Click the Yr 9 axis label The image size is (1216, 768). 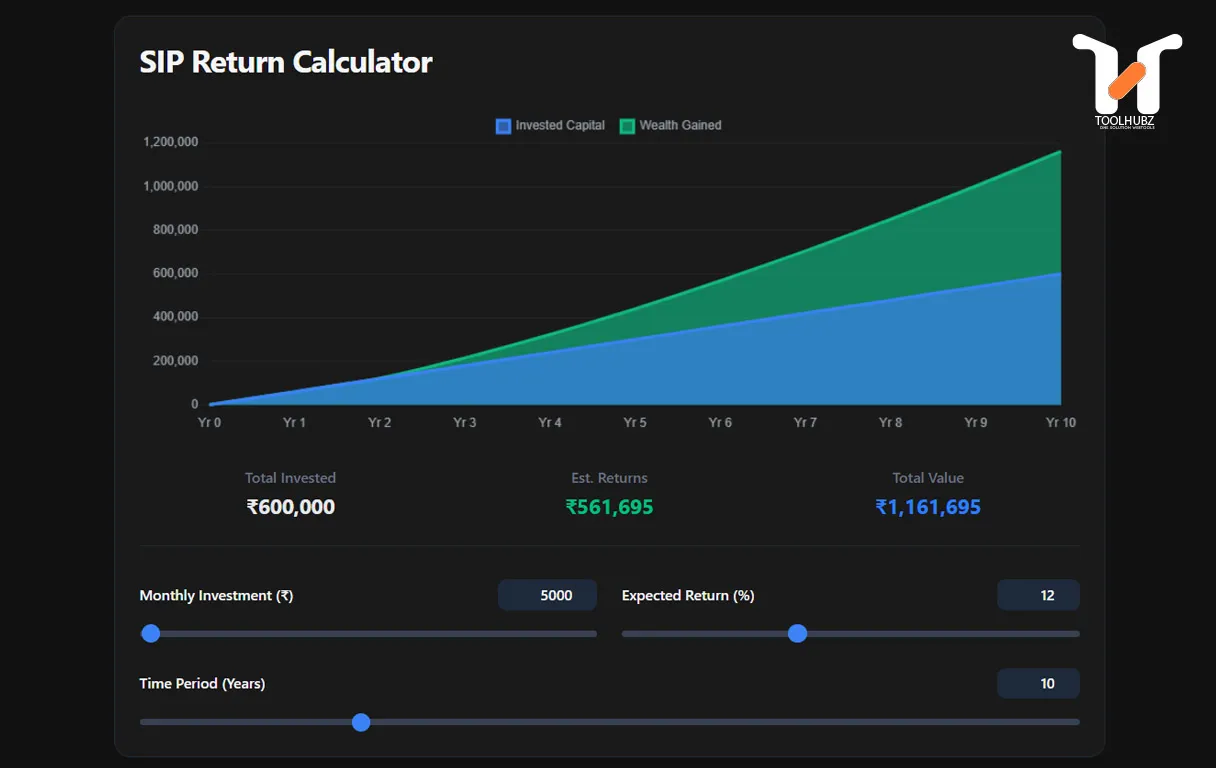tap(976, 423)
